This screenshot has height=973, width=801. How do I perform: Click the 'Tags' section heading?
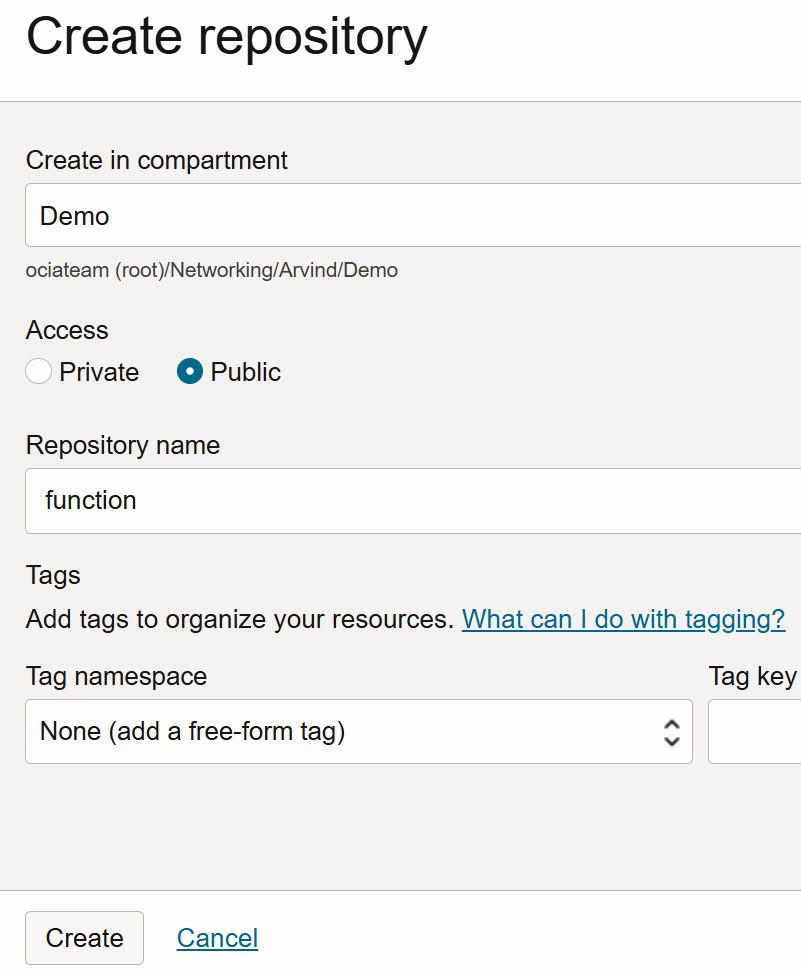[x=53, y=575]
